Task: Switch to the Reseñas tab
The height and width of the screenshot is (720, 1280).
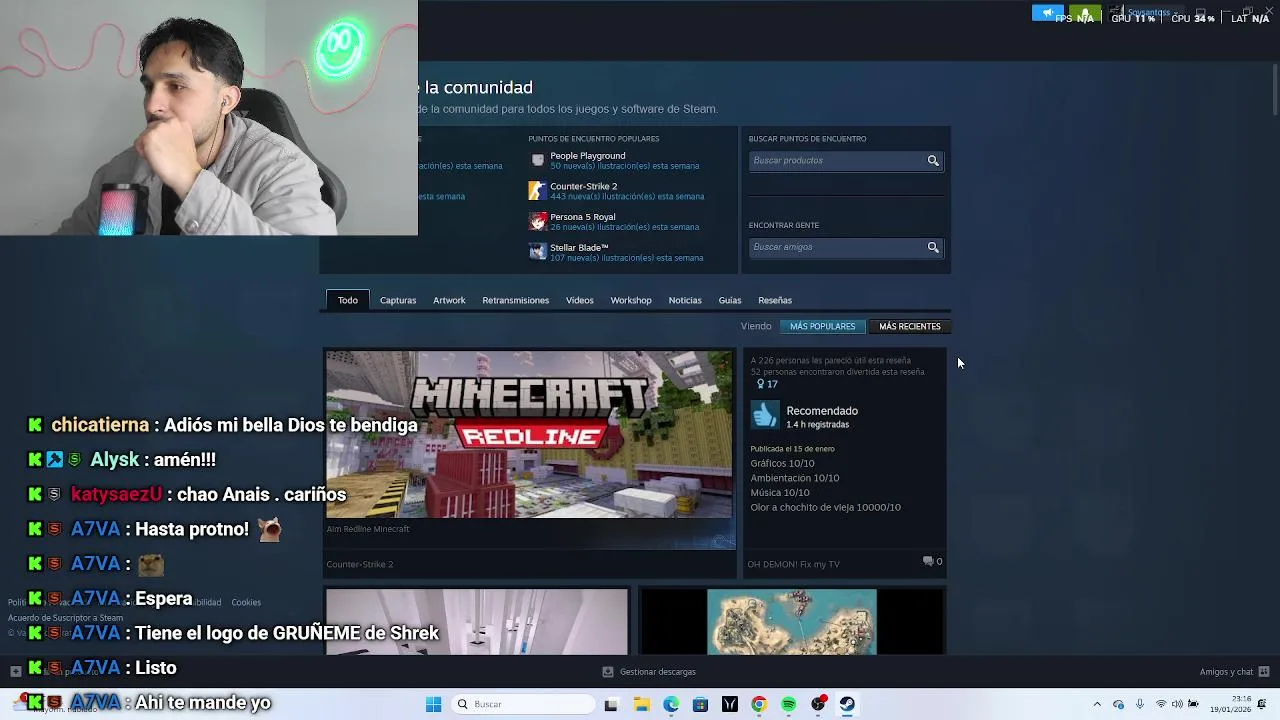Action: pyautogui.click(x=775, y=300)
